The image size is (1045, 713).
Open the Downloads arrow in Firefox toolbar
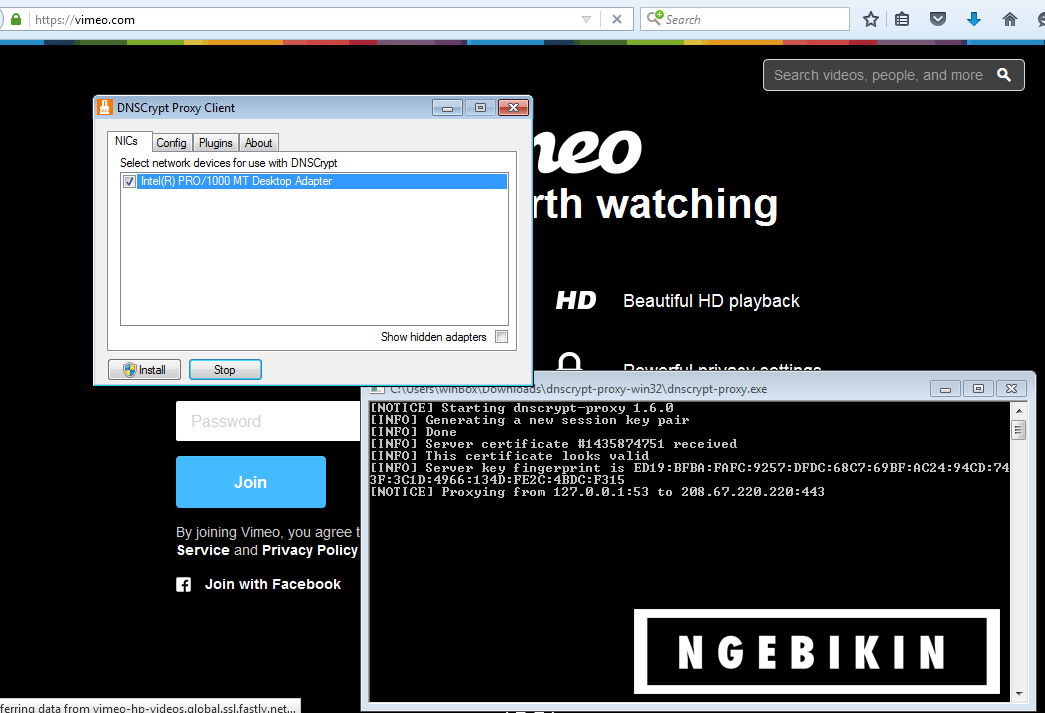point(974,19)
